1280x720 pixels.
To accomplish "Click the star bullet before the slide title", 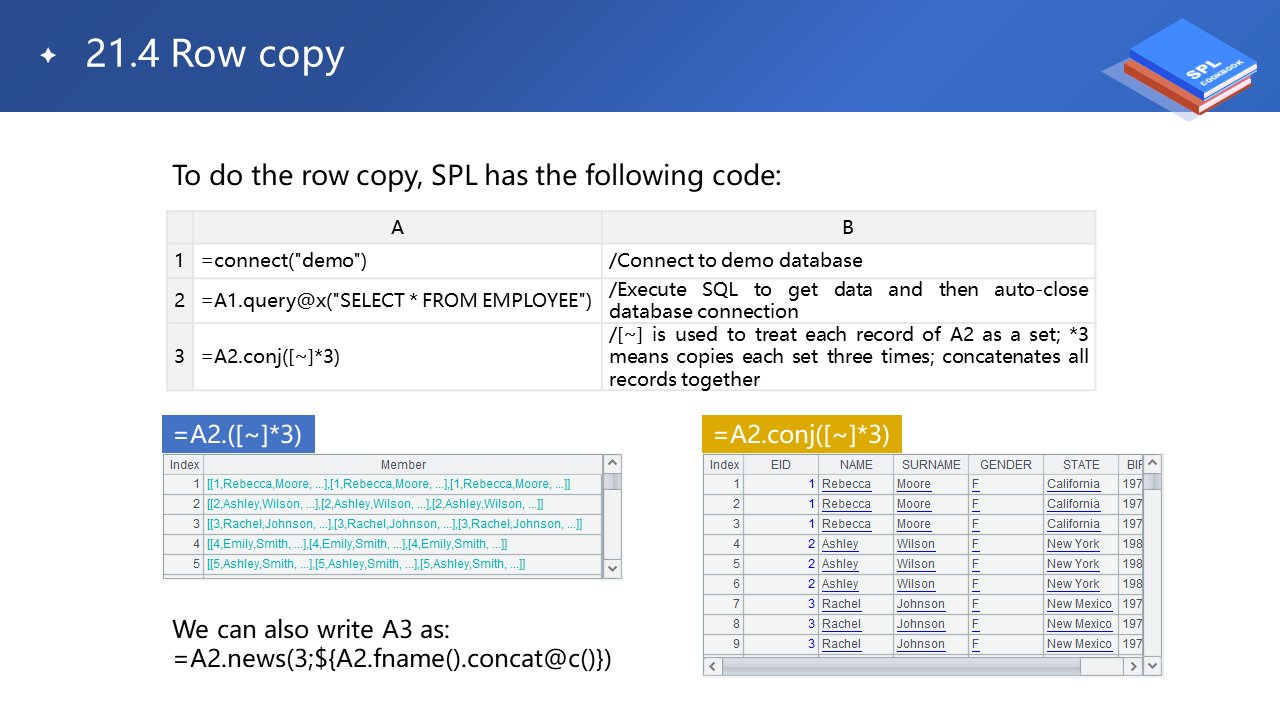I will point(47,56).
